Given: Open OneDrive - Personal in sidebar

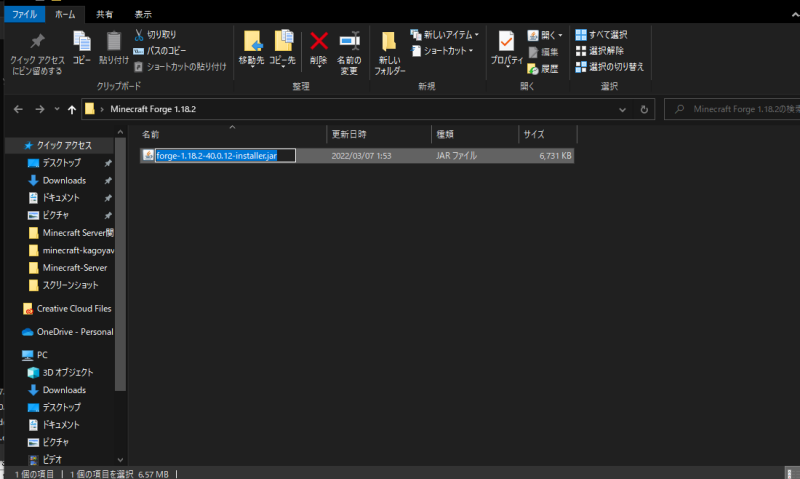Looking at the screenshot, I should pyautogui.click(x=68, y=332).
